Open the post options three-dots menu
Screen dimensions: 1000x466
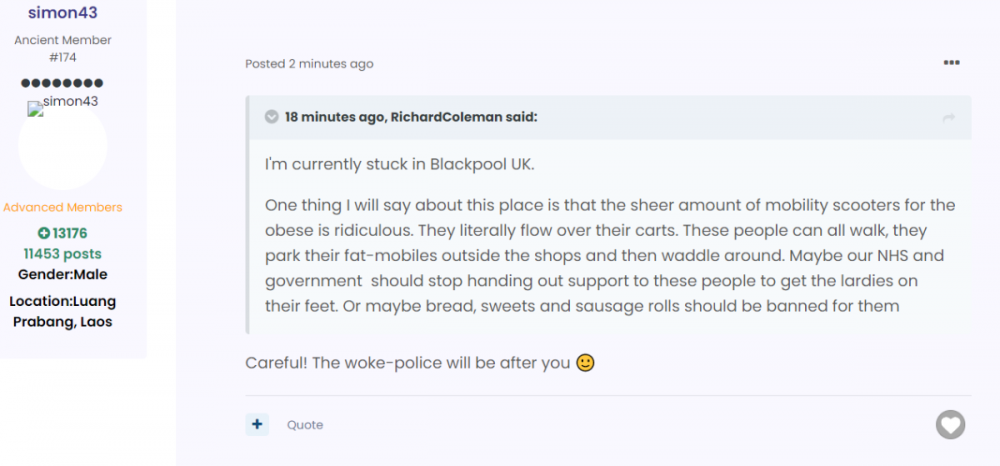pos(951,63)
